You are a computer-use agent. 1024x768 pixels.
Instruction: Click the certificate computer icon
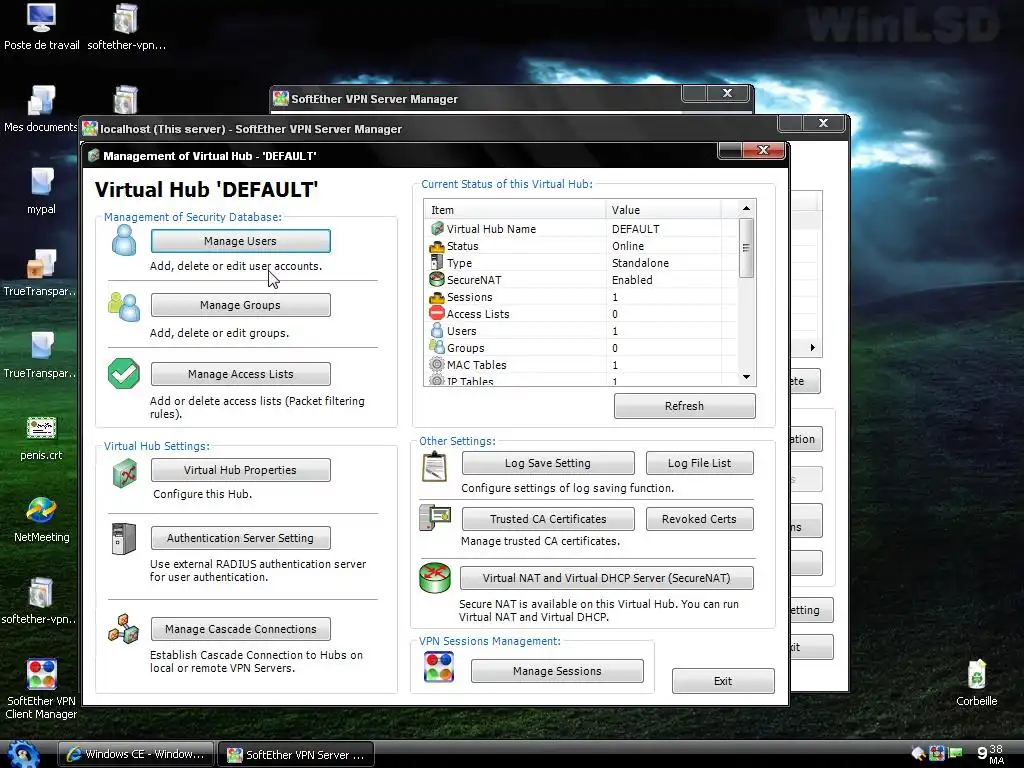pos(435,518)
